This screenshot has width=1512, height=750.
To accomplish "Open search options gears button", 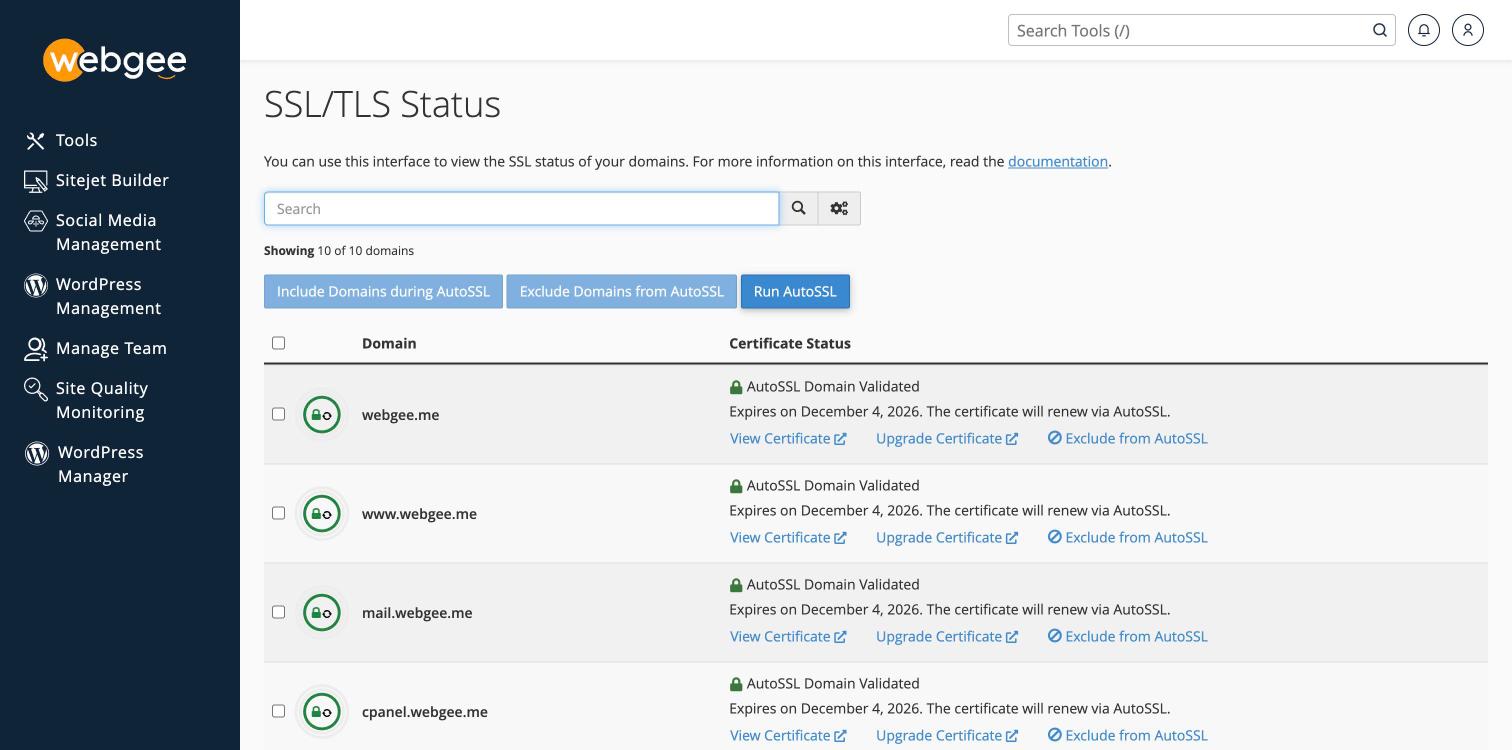I will [x=839, y=208].
